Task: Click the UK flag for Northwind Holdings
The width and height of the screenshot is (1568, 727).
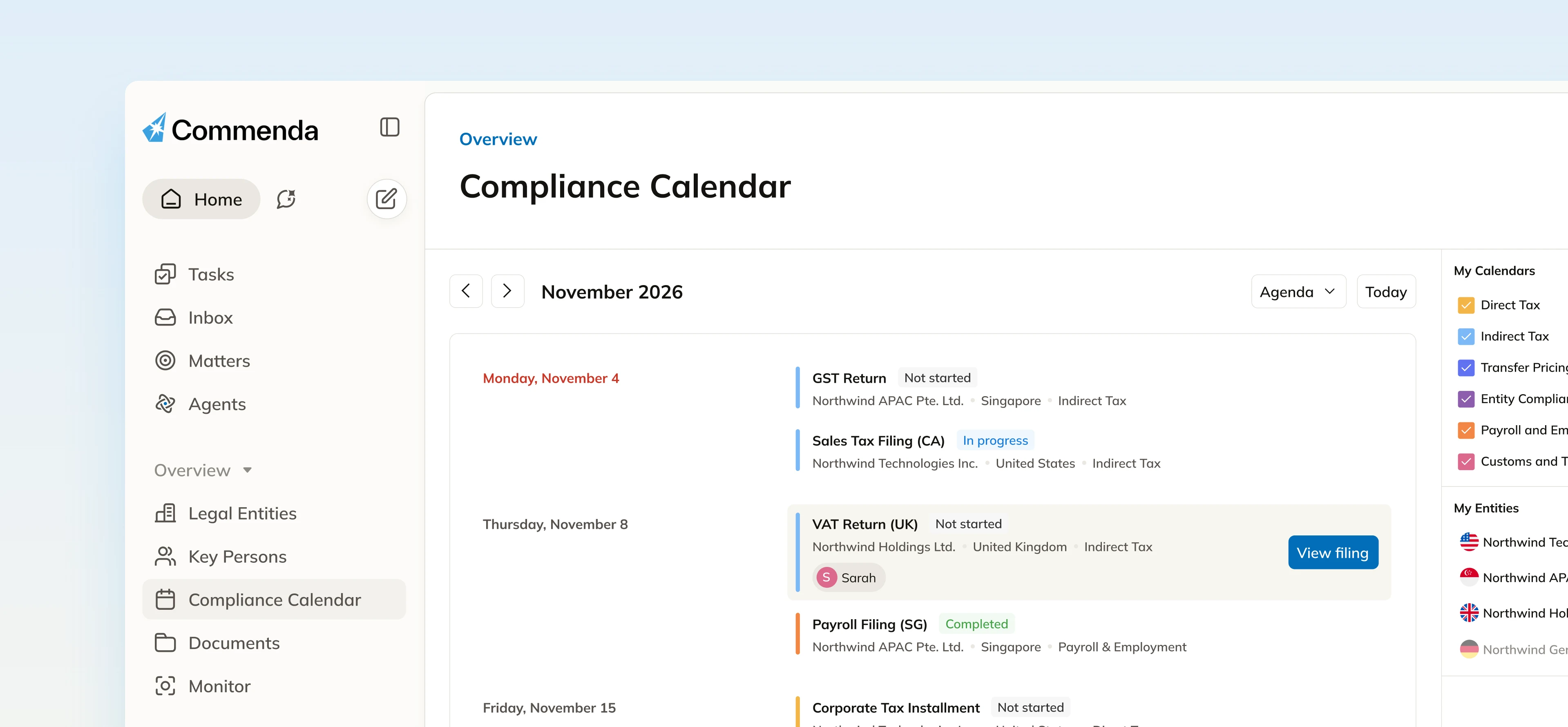Action: click(x=1469, y=613)
